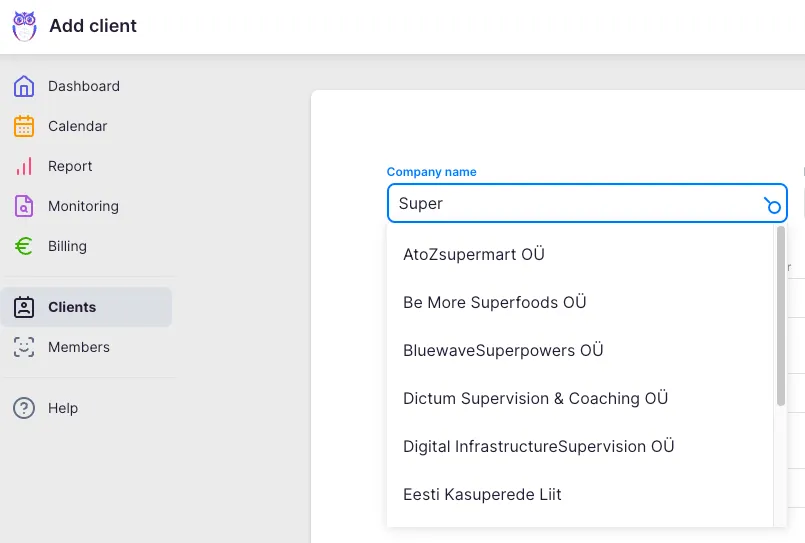Screen dimensions: 805x543
Task: Choose Digital InfrastructureSupervision OÜ option
Action: [538, 446]
